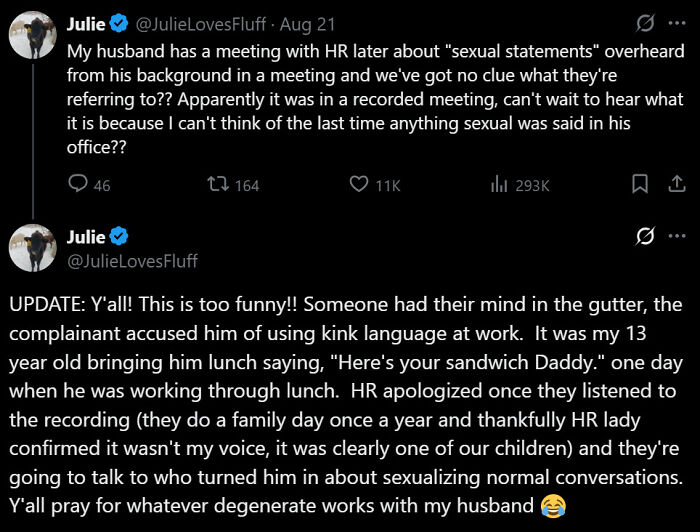The width and height of the screenshot is (700, 532).
Task: Click the Grok icon on the first tweet
Action: 647,23
